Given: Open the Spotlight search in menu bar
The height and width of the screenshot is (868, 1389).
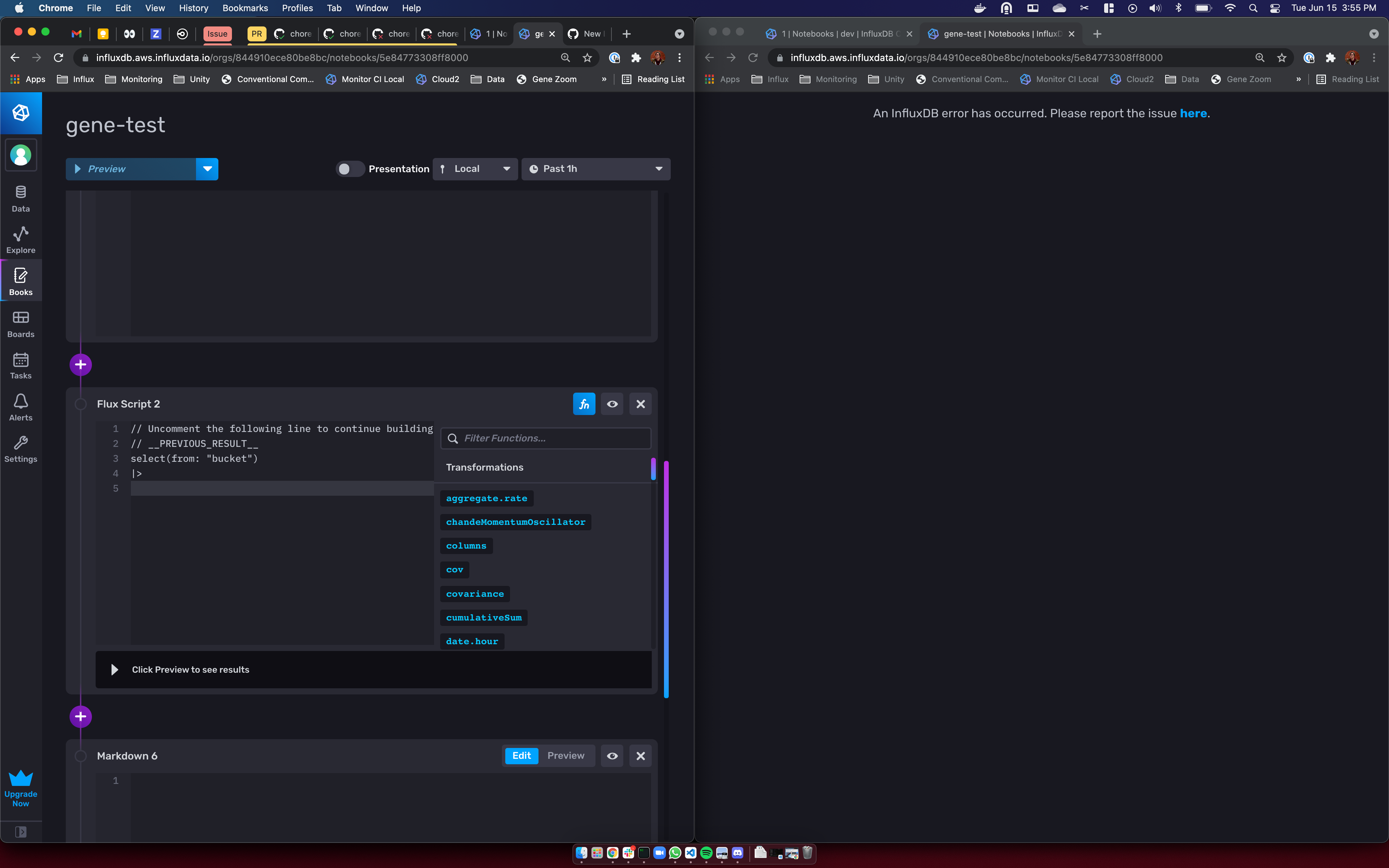Looking at the screenshot, I should pyautogui.click(x=1253, y=8).
